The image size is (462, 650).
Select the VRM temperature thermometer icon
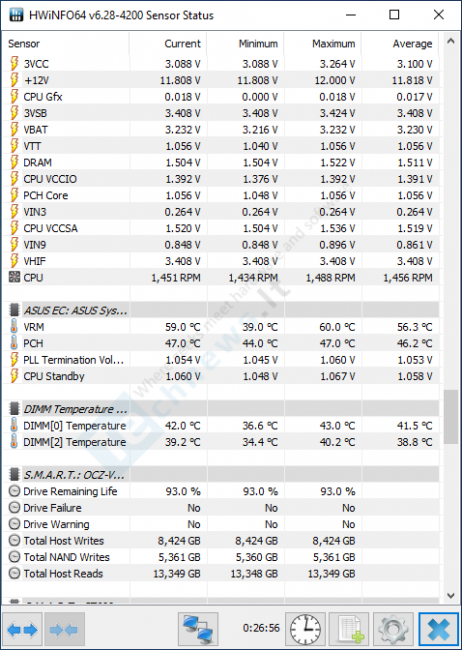(14, 327)
